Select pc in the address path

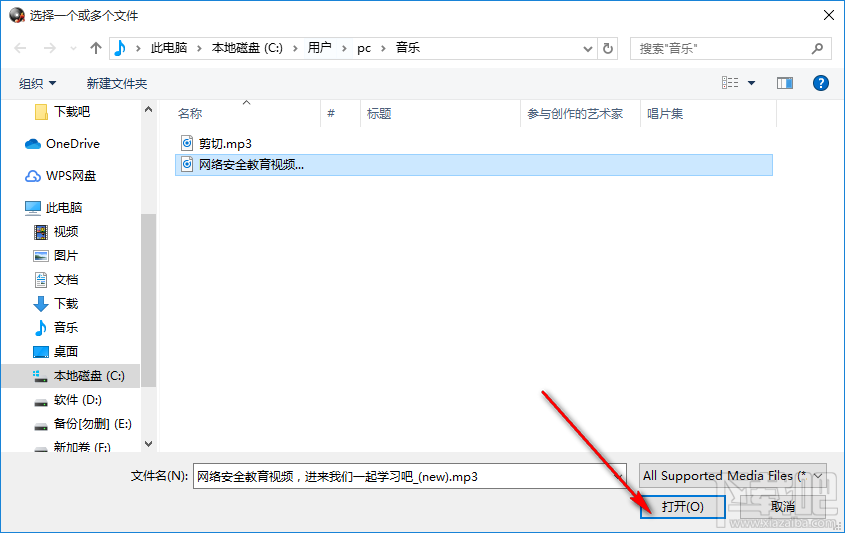pos(364,48)
